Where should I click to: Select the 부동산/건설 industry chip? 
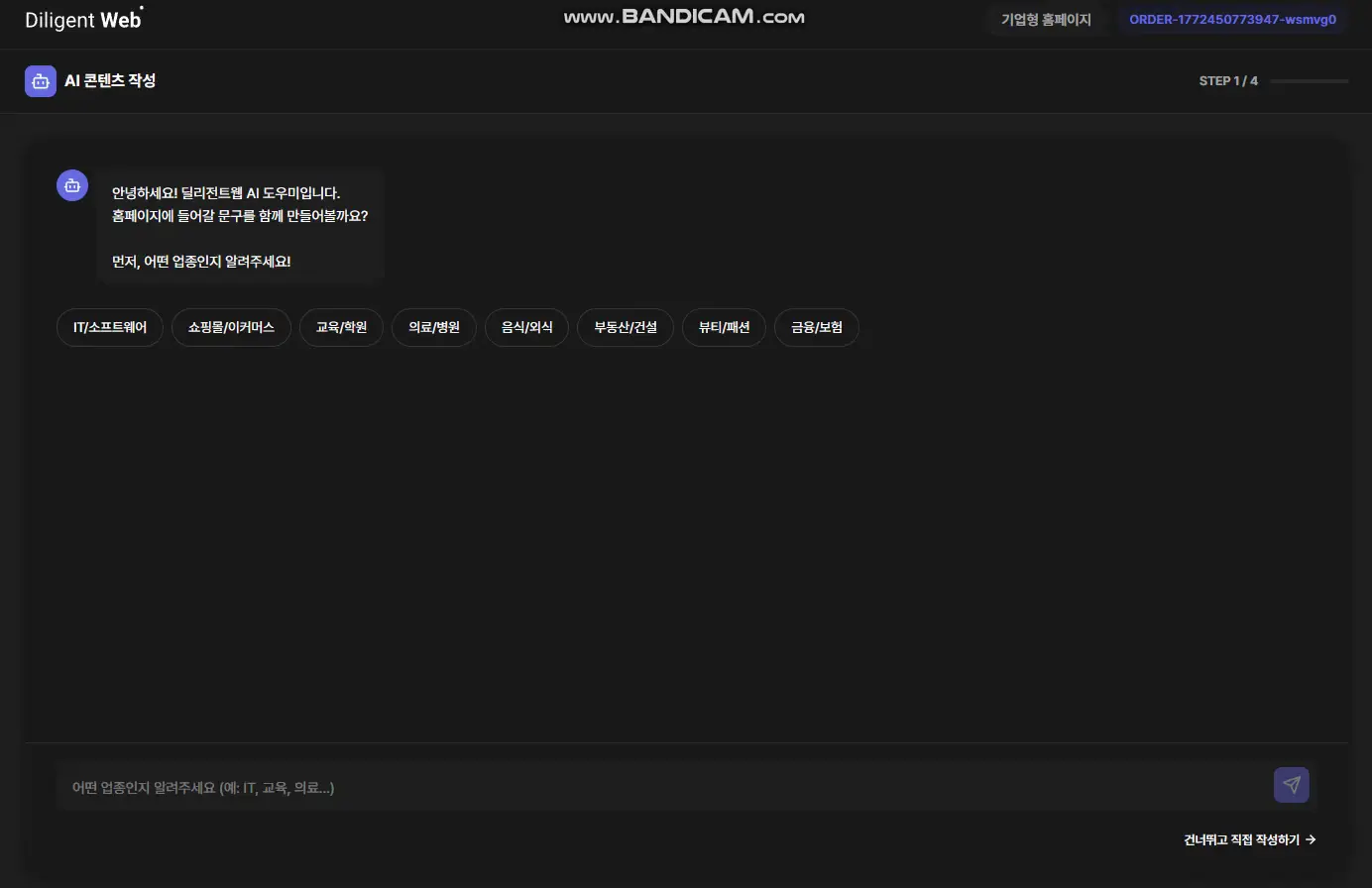click(x=626, y=327)
